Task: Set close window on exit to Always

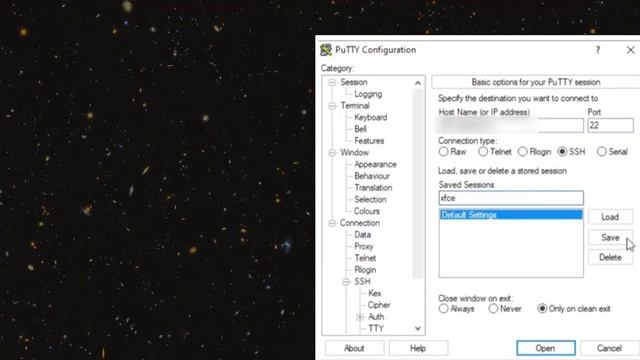Action: point(443,309)
